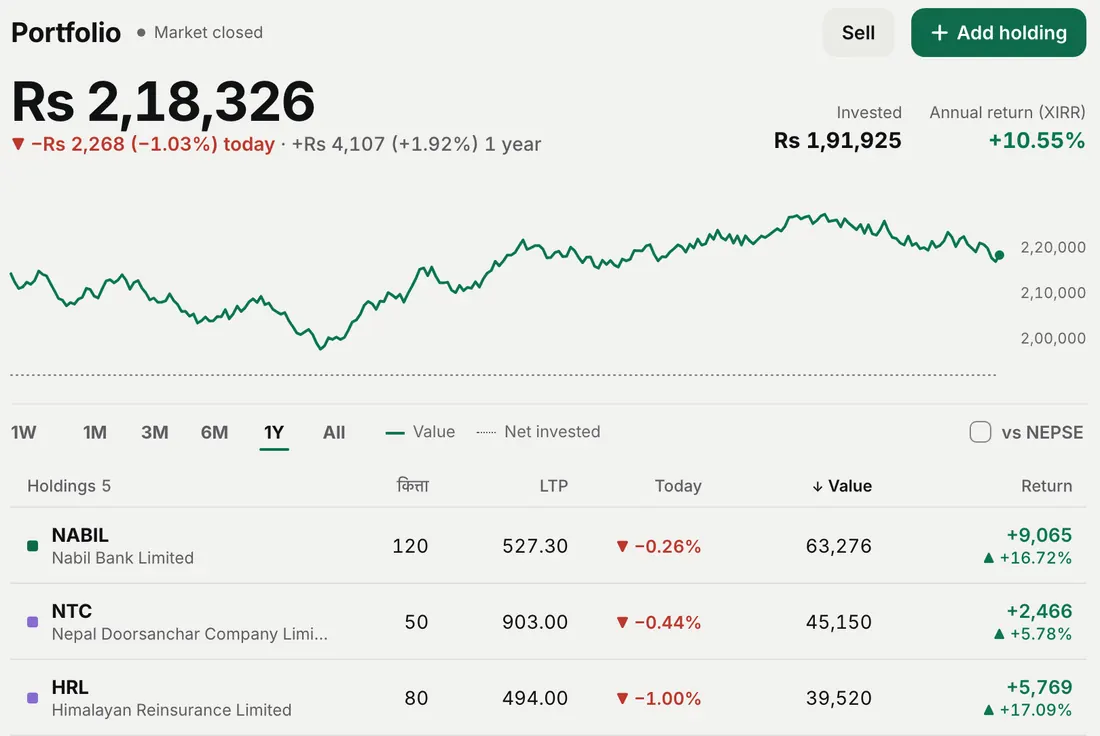Click NABIL's green up triangle return

988,558
